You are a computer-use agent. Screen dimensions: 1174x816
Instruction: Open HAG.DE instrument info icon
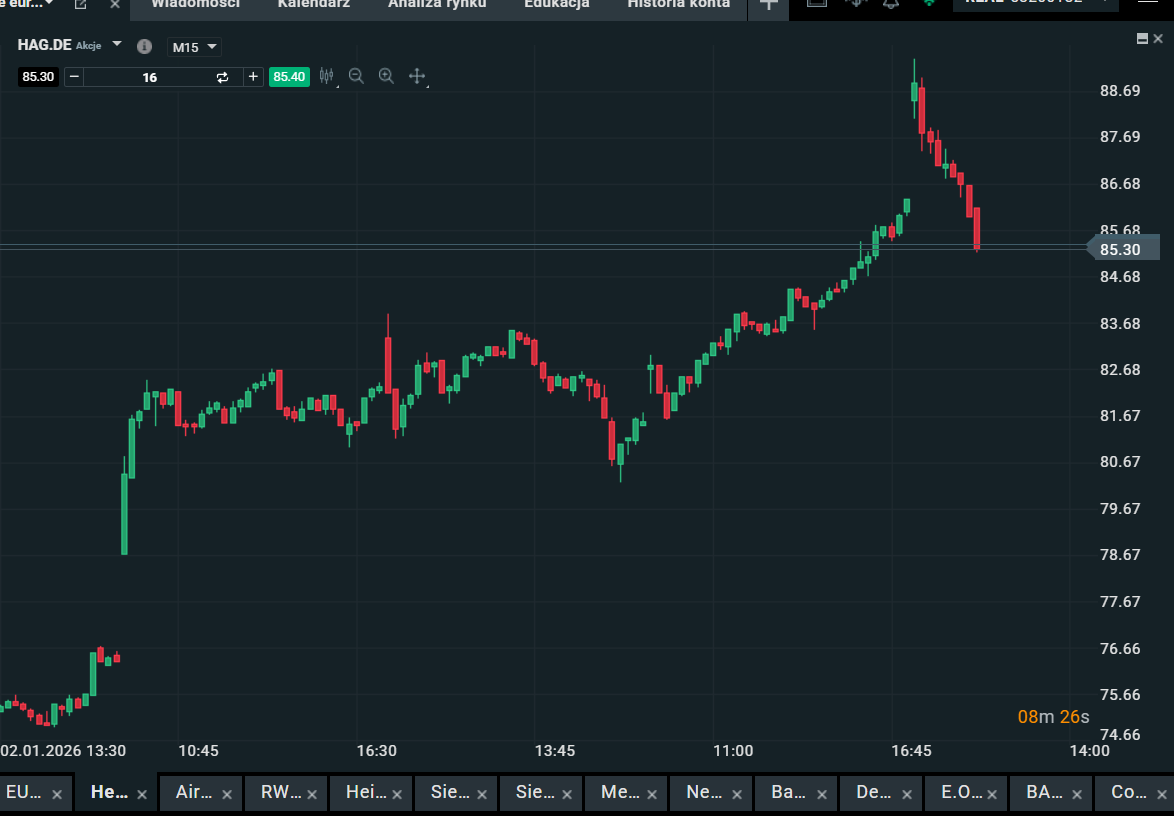coord(144,47)
